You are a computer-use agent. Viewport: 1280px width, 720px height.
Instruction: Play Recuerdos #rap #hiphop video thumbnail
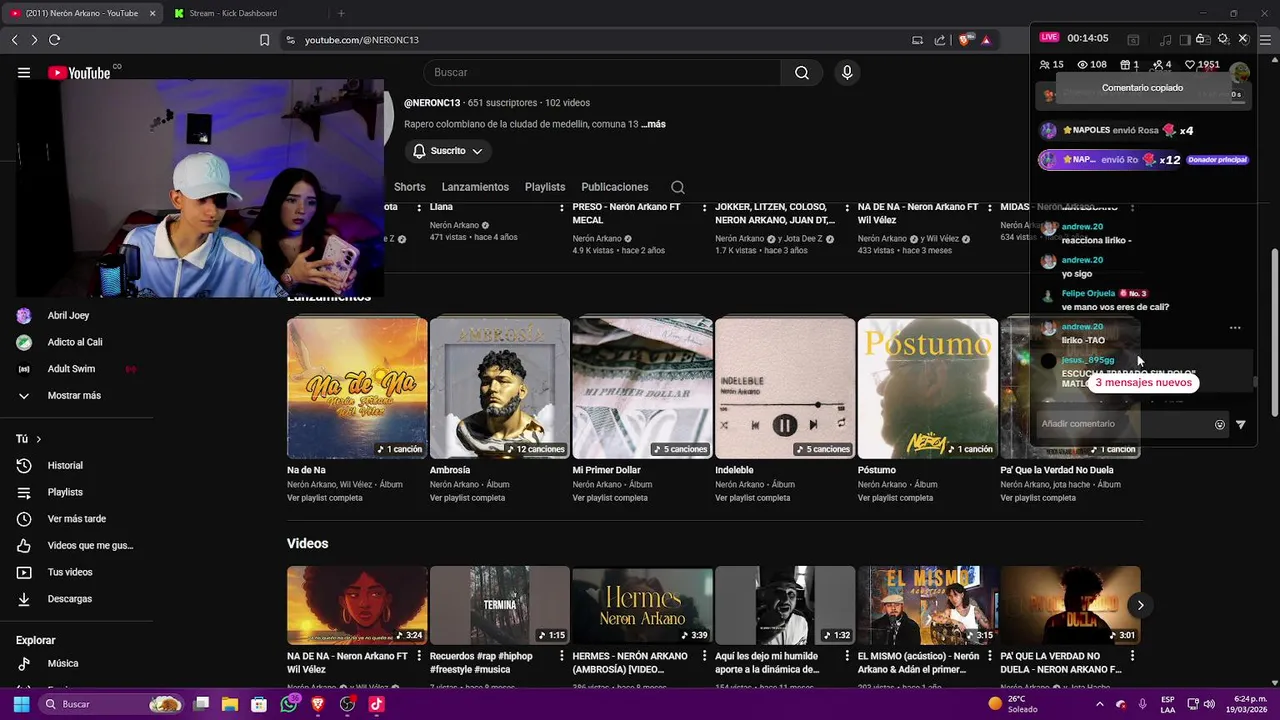[500, 606]
